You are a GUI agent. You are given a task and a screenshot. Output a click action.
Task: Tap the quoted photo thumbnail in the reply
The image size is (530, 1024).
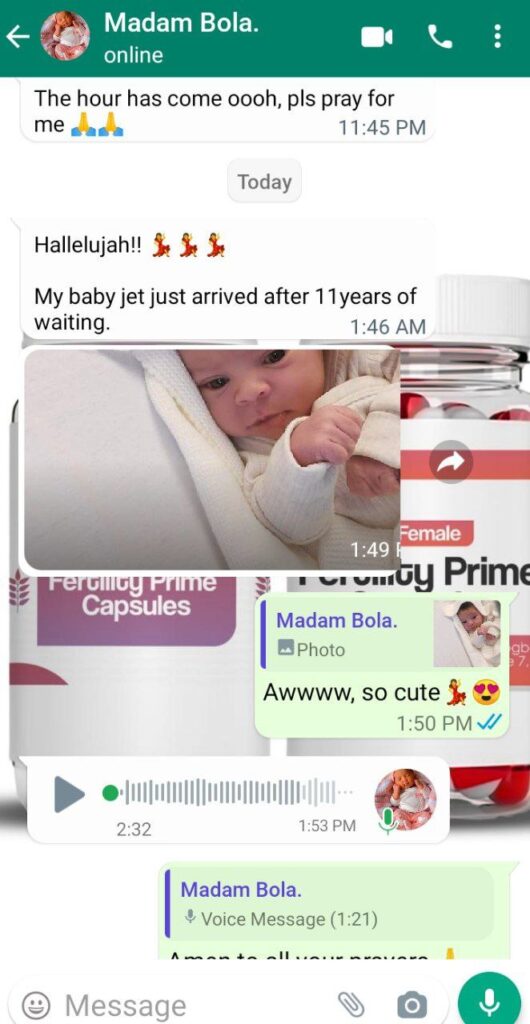[468, 633]
